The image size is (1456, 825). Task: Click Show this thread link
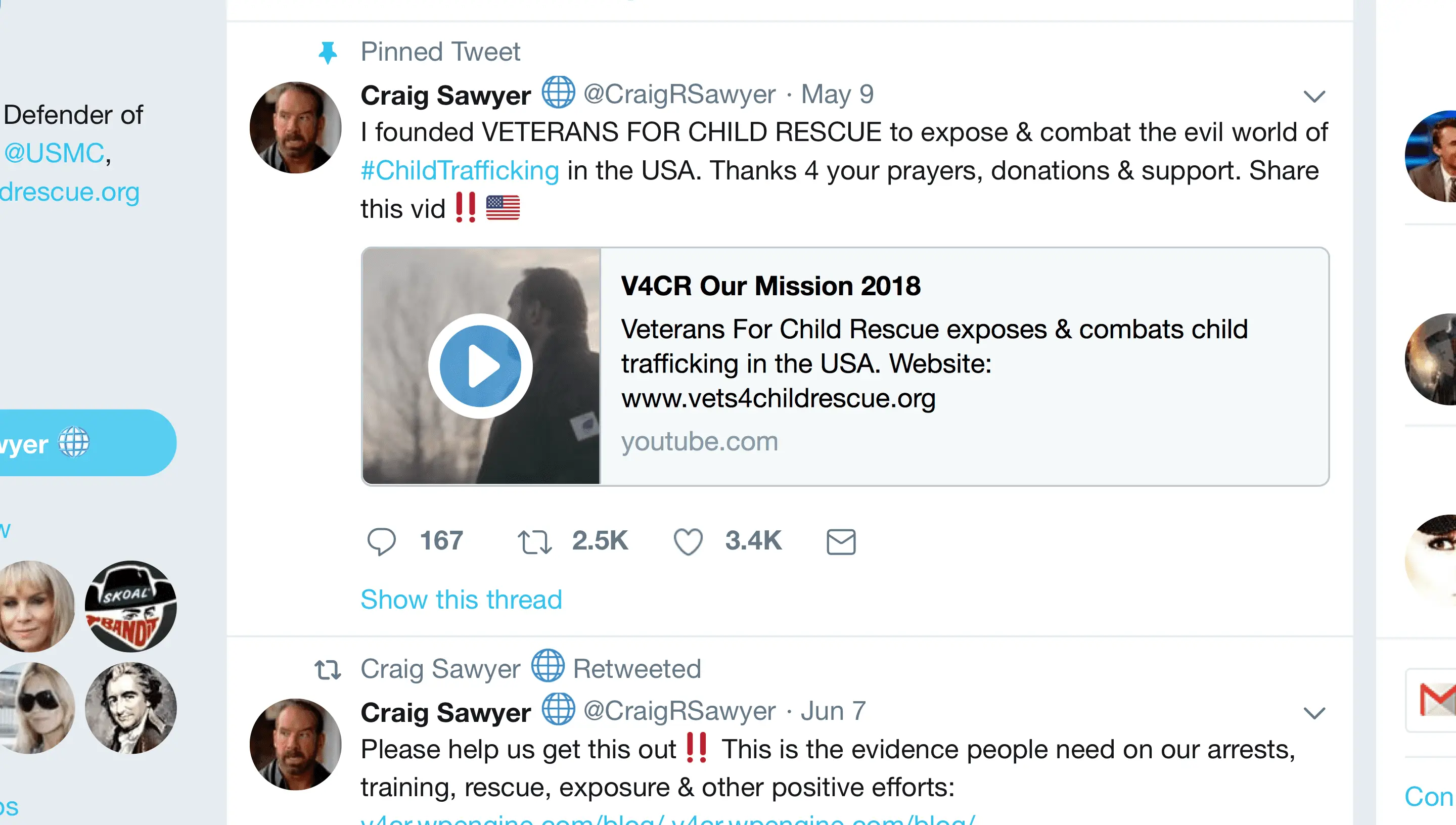click(461, 600)
